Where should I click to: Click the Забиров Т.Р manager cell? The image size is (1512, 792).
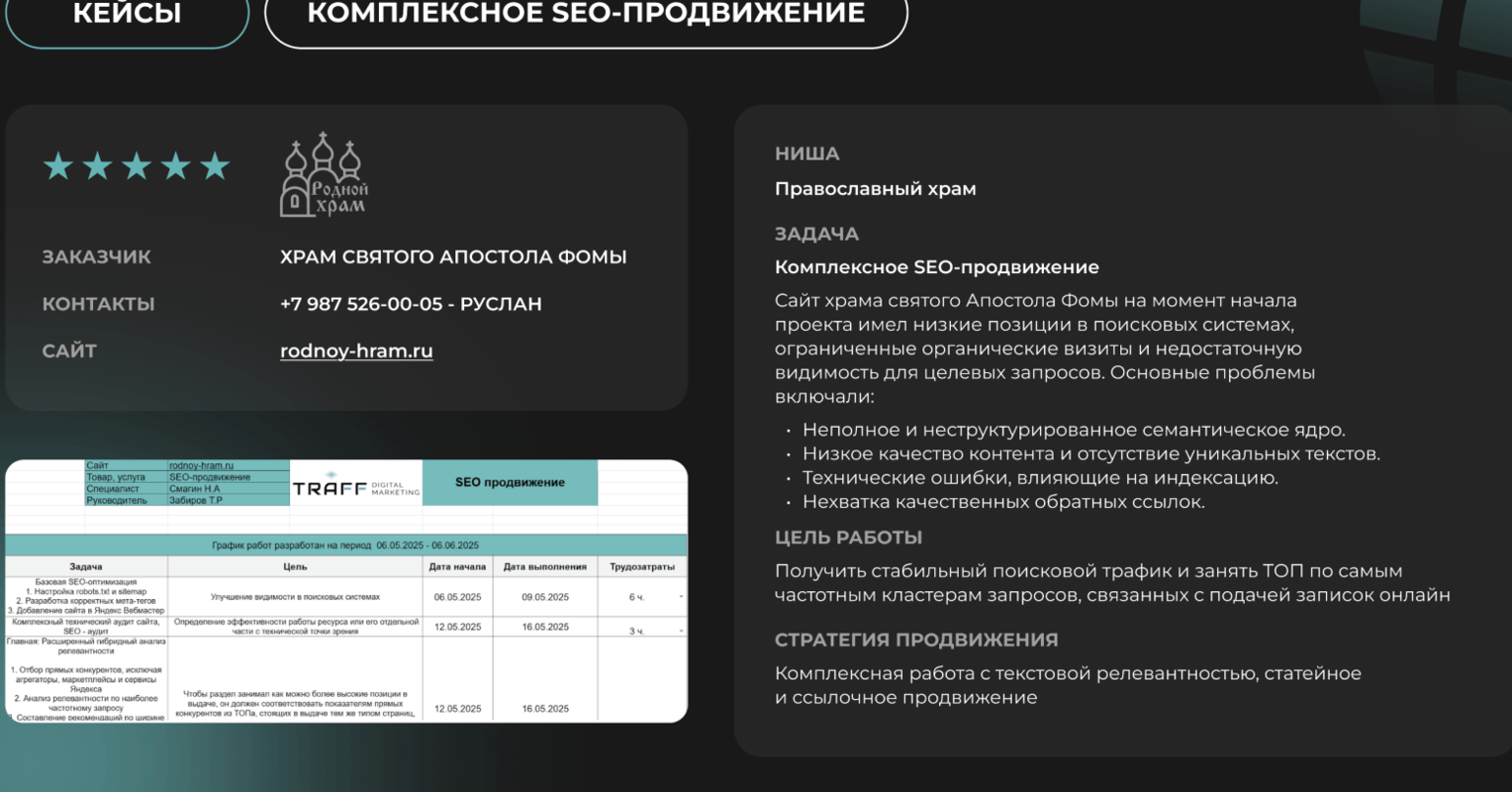click(x=228, y=501)
